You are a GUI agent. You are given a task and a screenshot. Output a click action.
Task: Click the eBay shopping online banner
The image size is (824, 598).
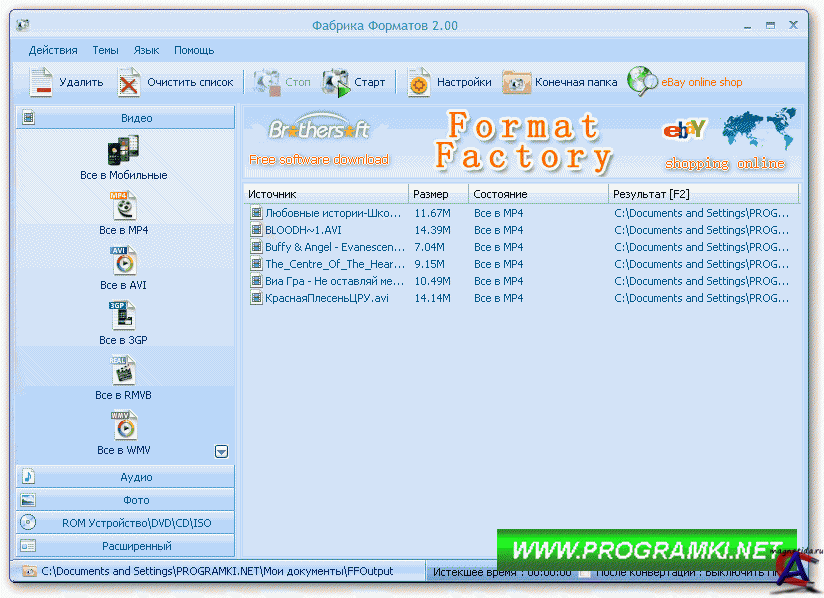tap(729, 140)
